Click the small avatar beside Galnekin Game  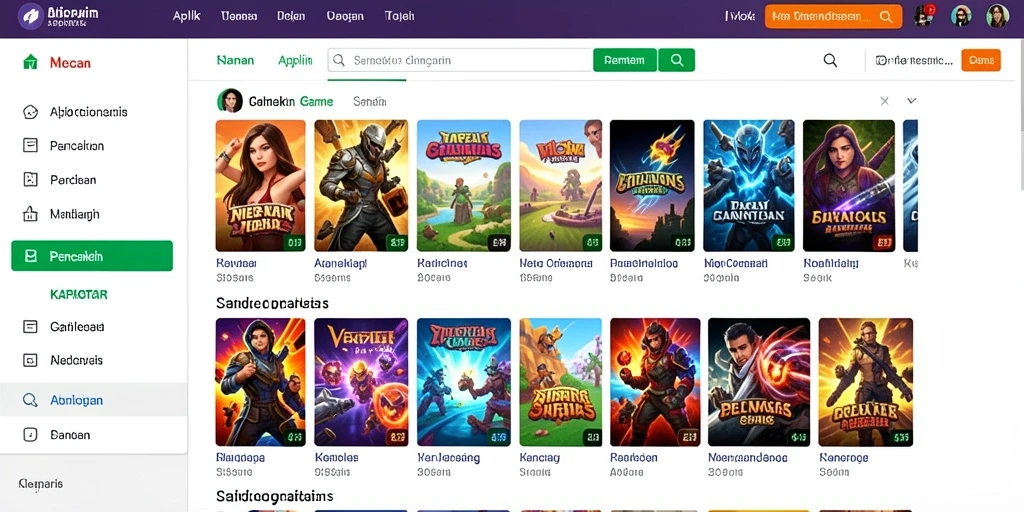tap(230, 101)
